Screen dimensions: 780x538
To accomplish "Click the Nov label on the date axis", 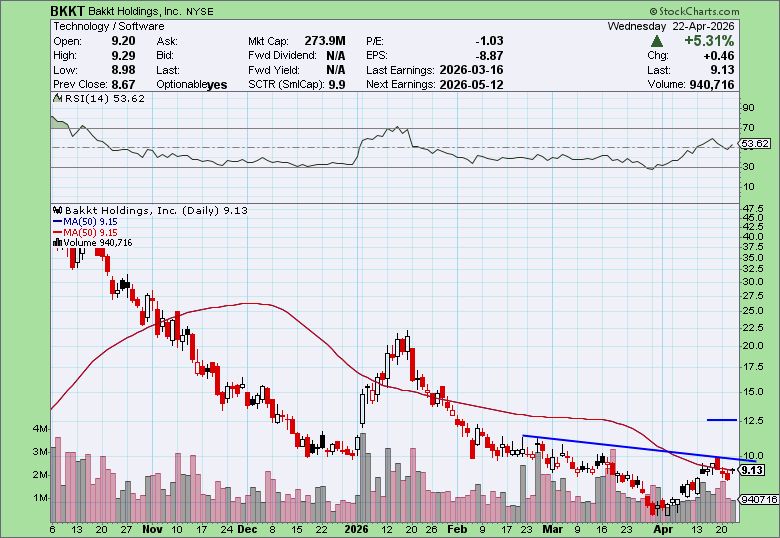I will [x=151, y=529].
